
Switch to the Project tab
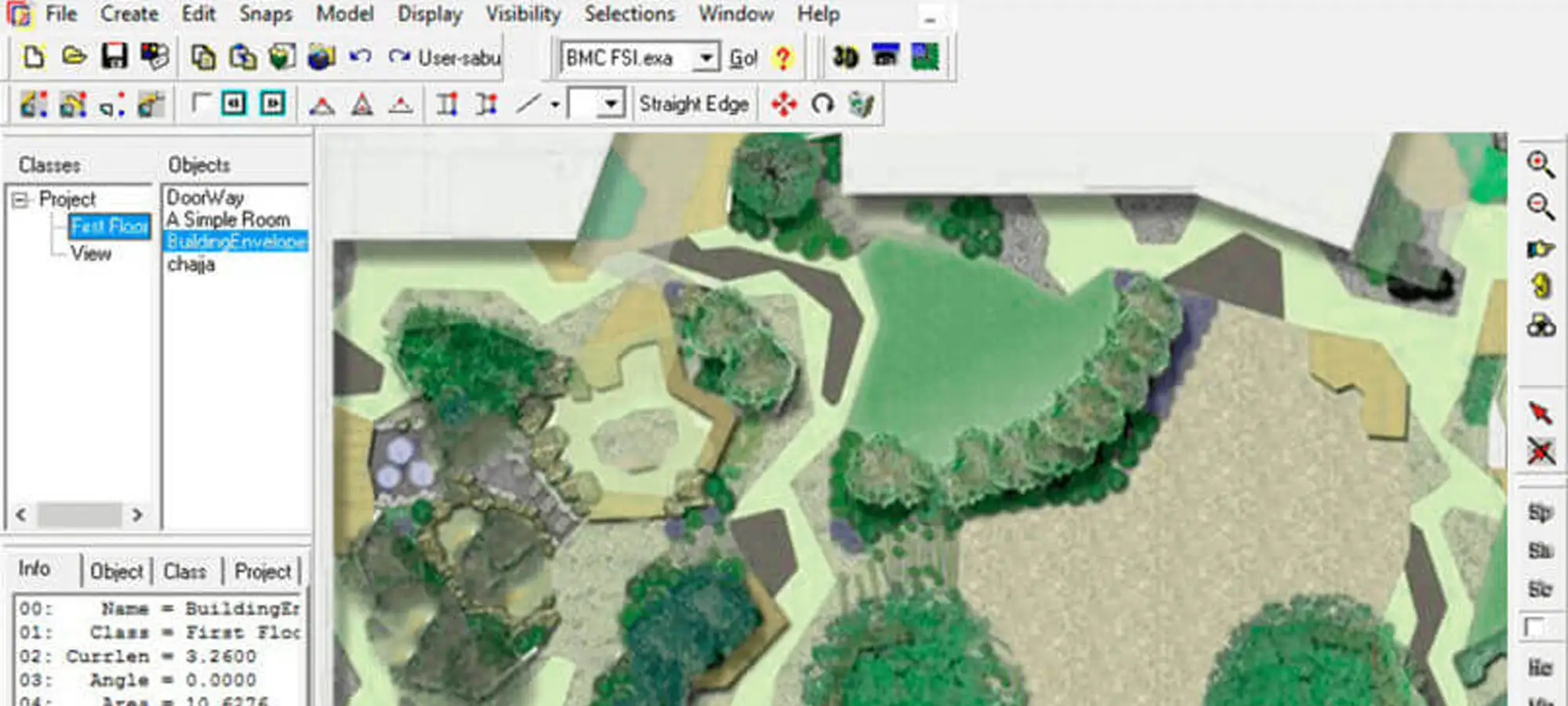point(263,571)
